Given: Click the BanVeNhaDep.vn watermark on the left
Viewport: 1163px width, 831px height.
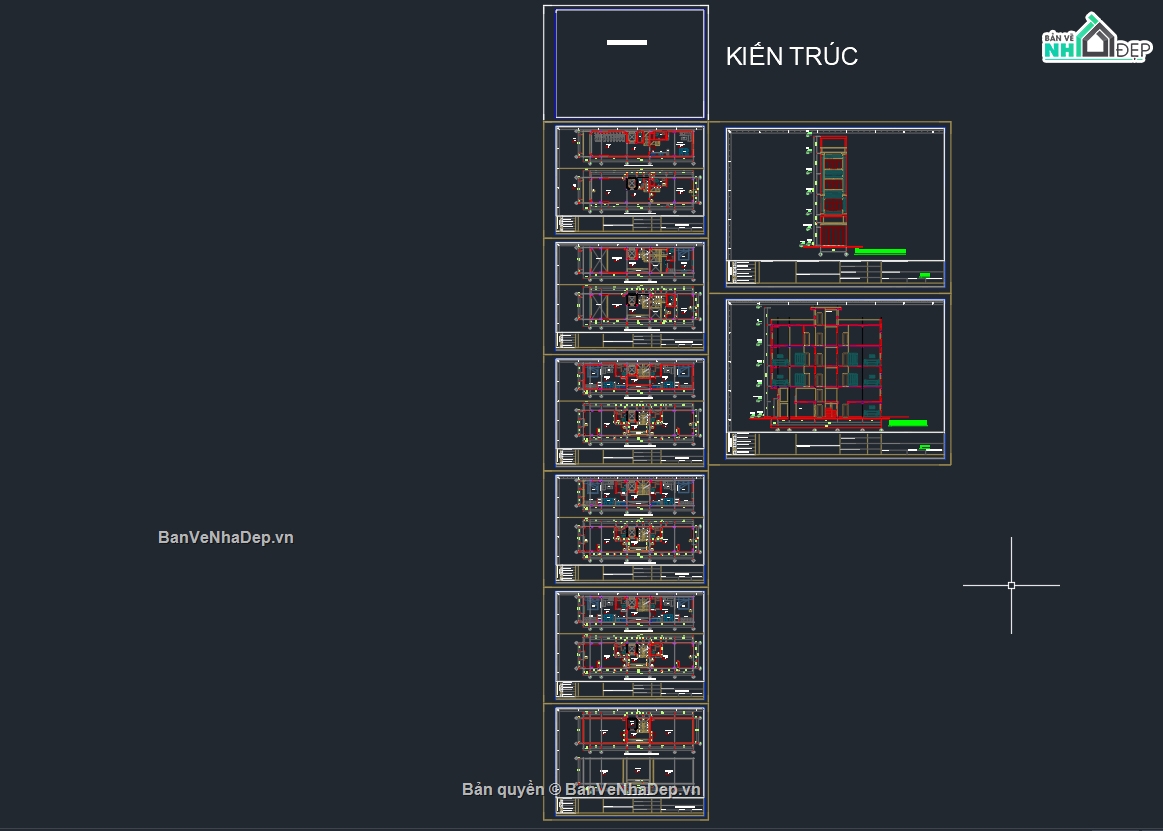Looking at the screenshot, I should (x=225, y=538).
